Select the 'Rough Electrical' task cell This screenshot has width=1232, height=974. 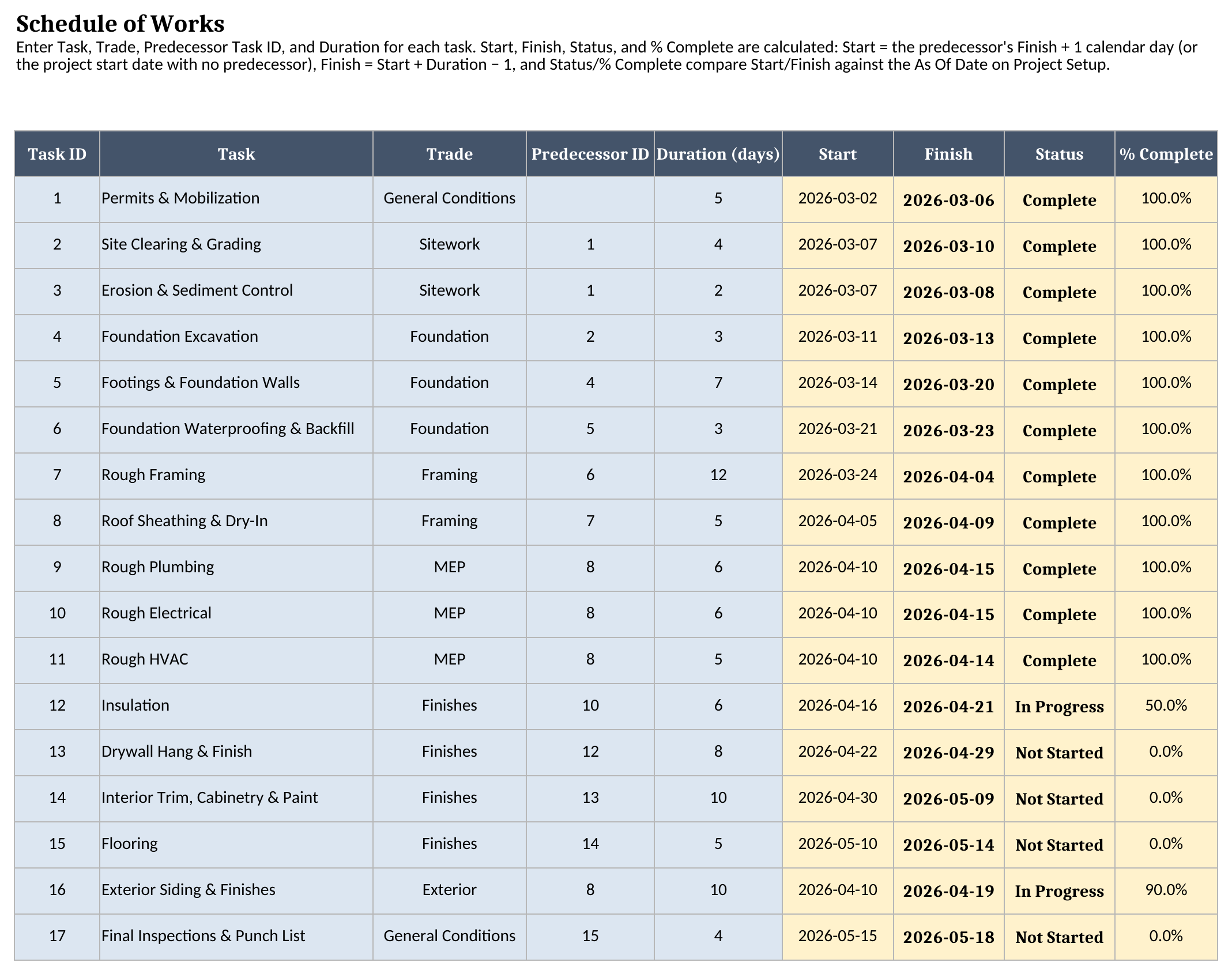click(x=236, y=614)
